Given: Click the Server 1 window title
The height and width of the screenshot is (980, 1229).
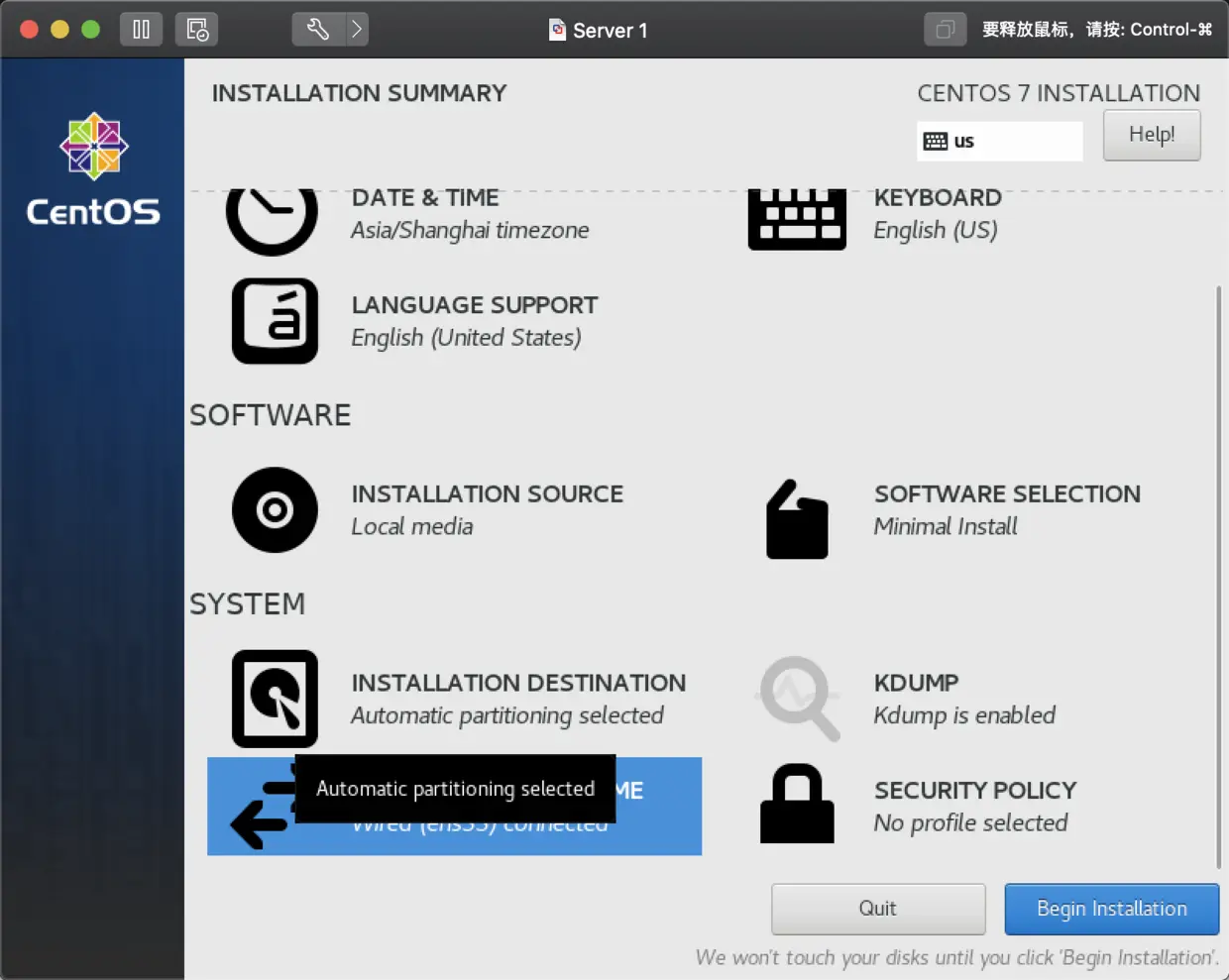Looking at the screenshot, I should pyautogui.click(x=610, y=30).
